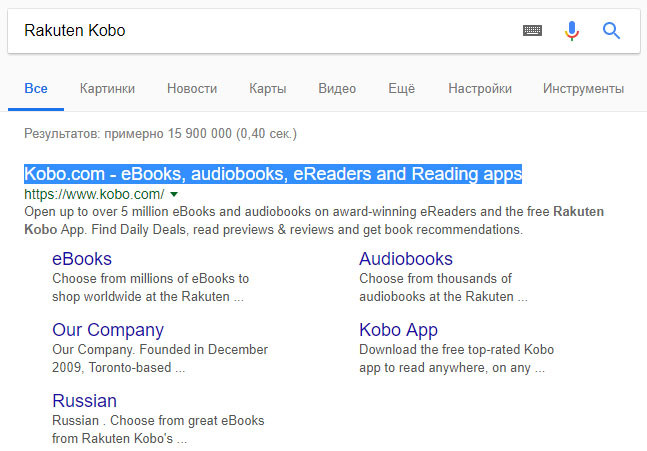
Task: Open the eBooks sitelink
Action: (81, 259)
